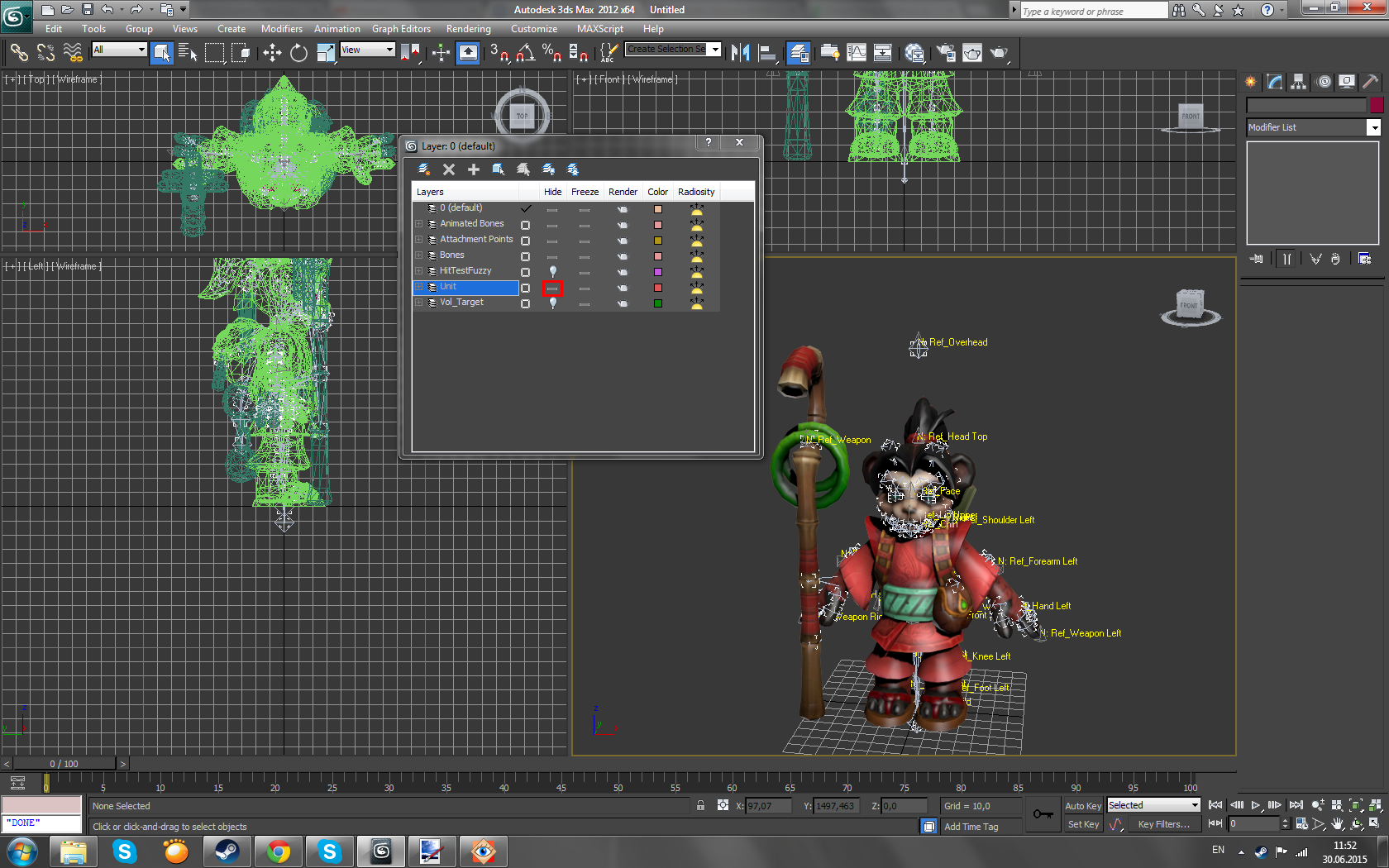Unhide the Vol_Target layer via lightbulb

tap(552, 303)
